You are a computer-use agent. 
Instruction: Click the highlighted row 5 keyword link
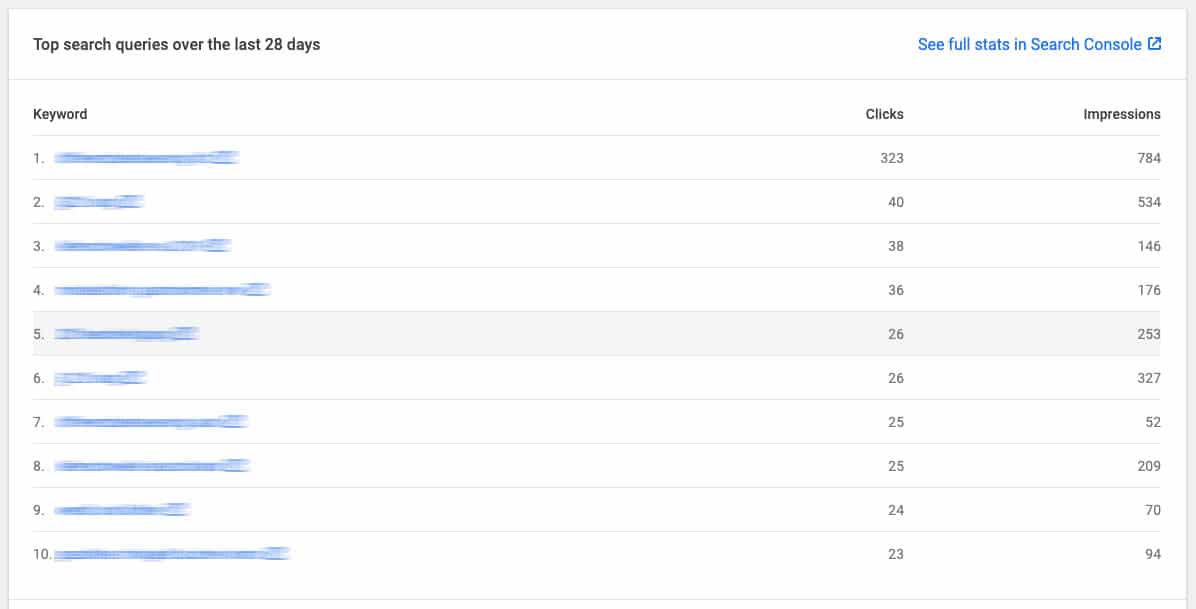[127, 334]
